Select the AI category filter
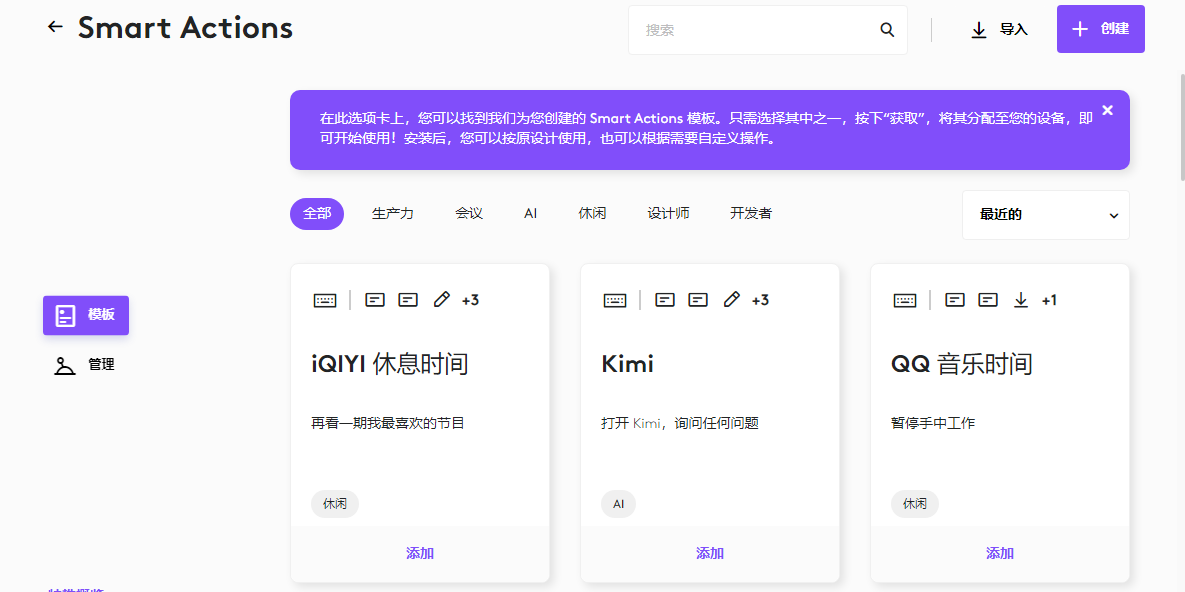Image resolution: width=1185 pixels, height=592 pixels. [x=530, y=213]
